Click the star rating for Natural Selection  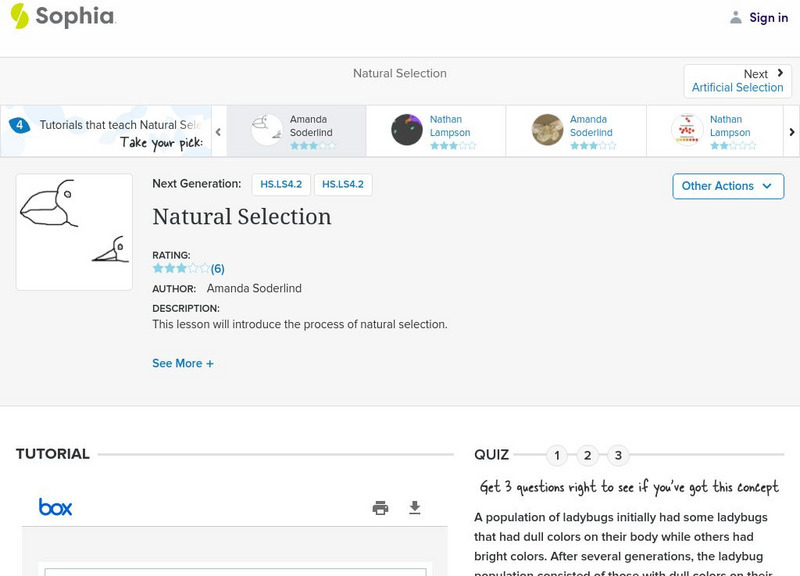[x=181, y=269]
